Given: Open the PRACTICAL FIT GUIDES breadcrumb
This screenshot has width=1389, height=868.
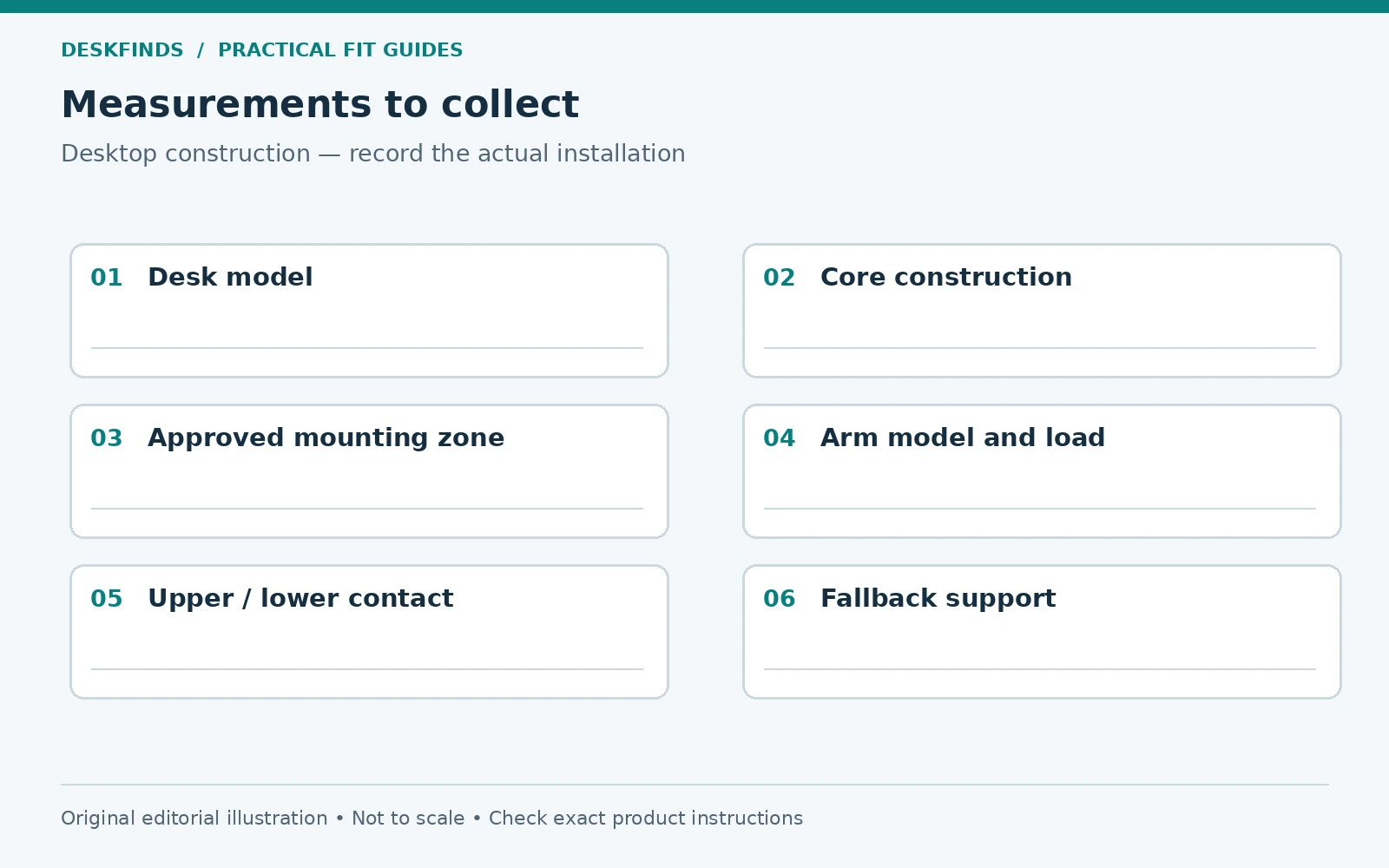Looking at the screenshot, I should click(x=340, y=50).
